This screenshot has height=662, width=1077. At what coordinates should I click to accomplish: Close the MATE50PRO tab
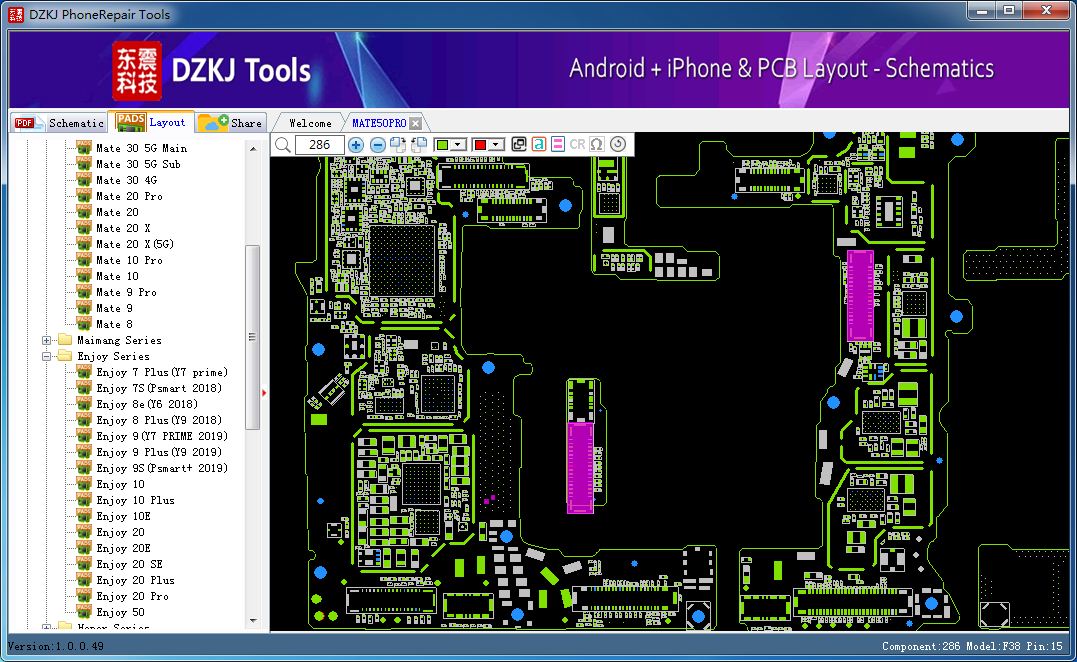[x=416, y=124]
